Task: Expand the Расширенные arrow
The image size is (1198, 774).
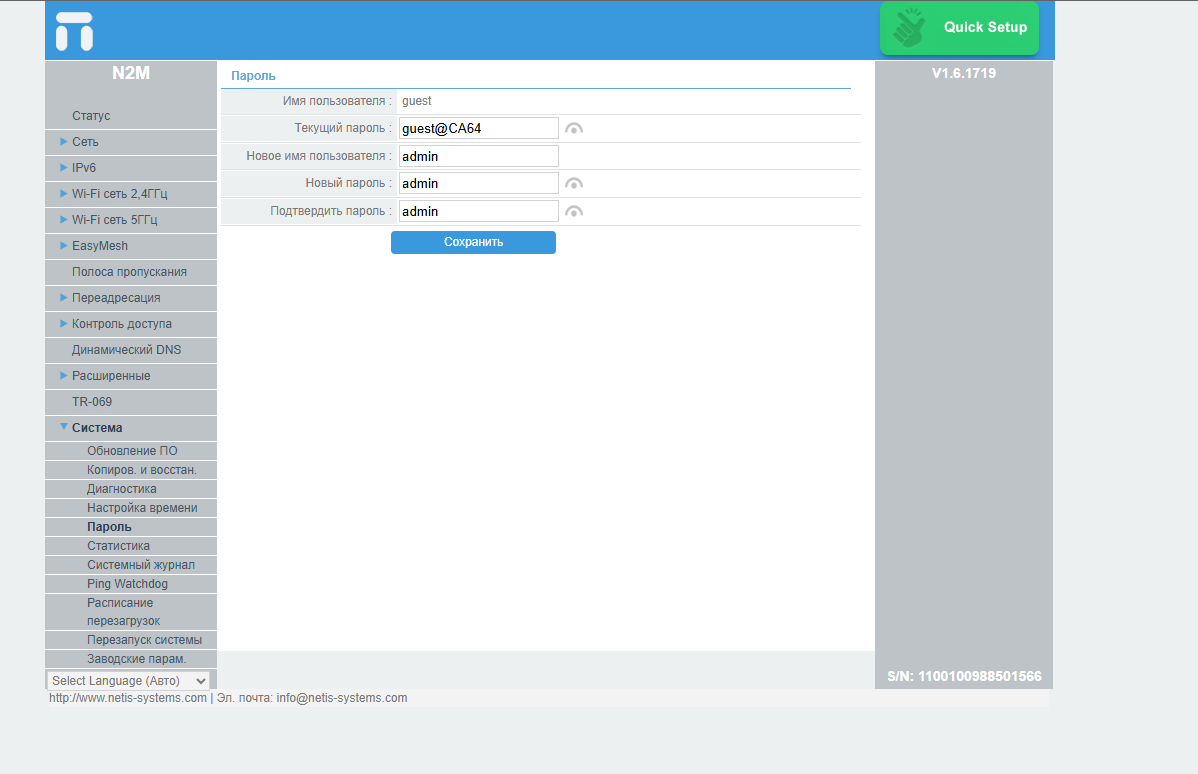Action: [x=63, y=375]
